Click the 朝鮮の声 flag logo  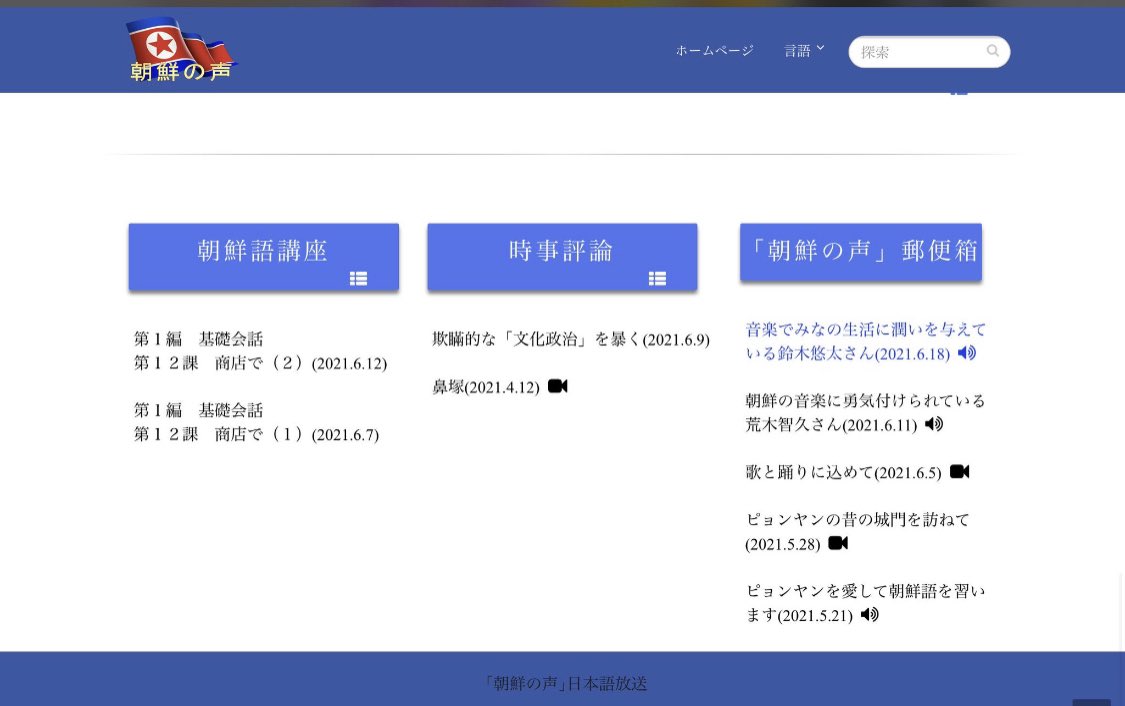[181, 50]
